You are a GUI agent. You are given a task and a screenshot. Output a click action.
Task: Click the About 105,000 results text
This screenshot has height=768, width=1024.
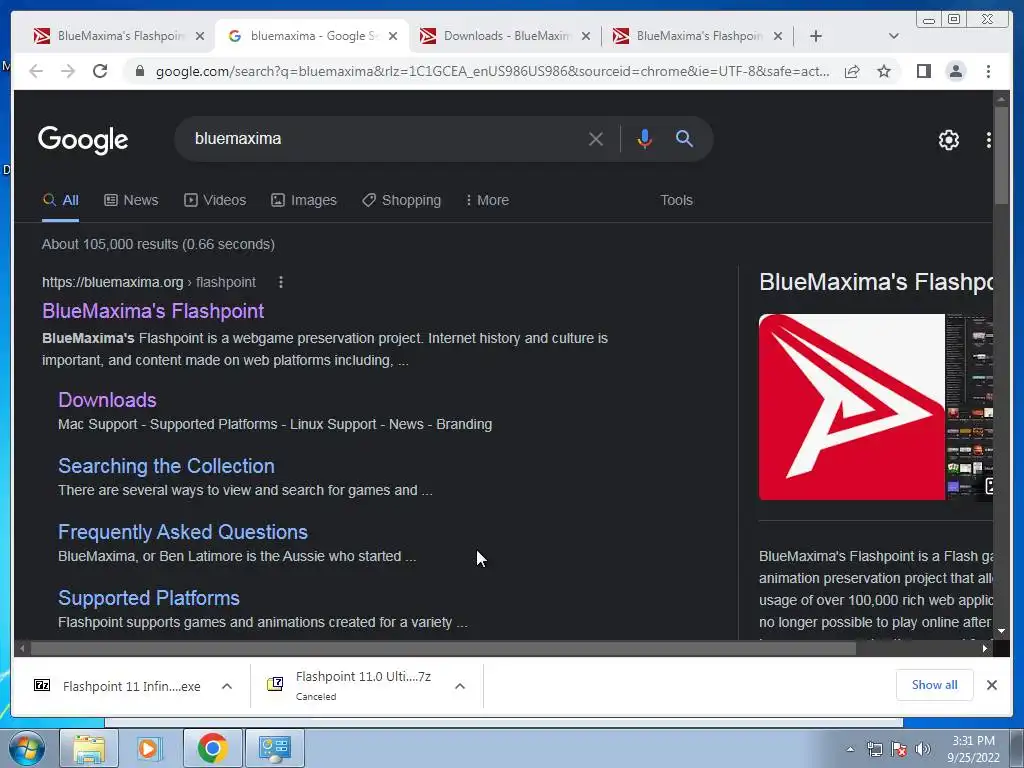pyautogui.click(x=158, y=244)
